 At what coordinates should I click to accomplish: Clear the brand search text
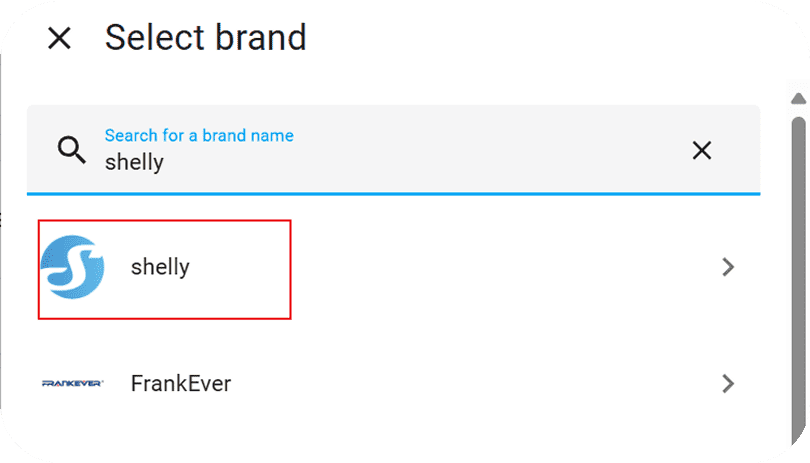pyautogui.click(x=702, y=150)
